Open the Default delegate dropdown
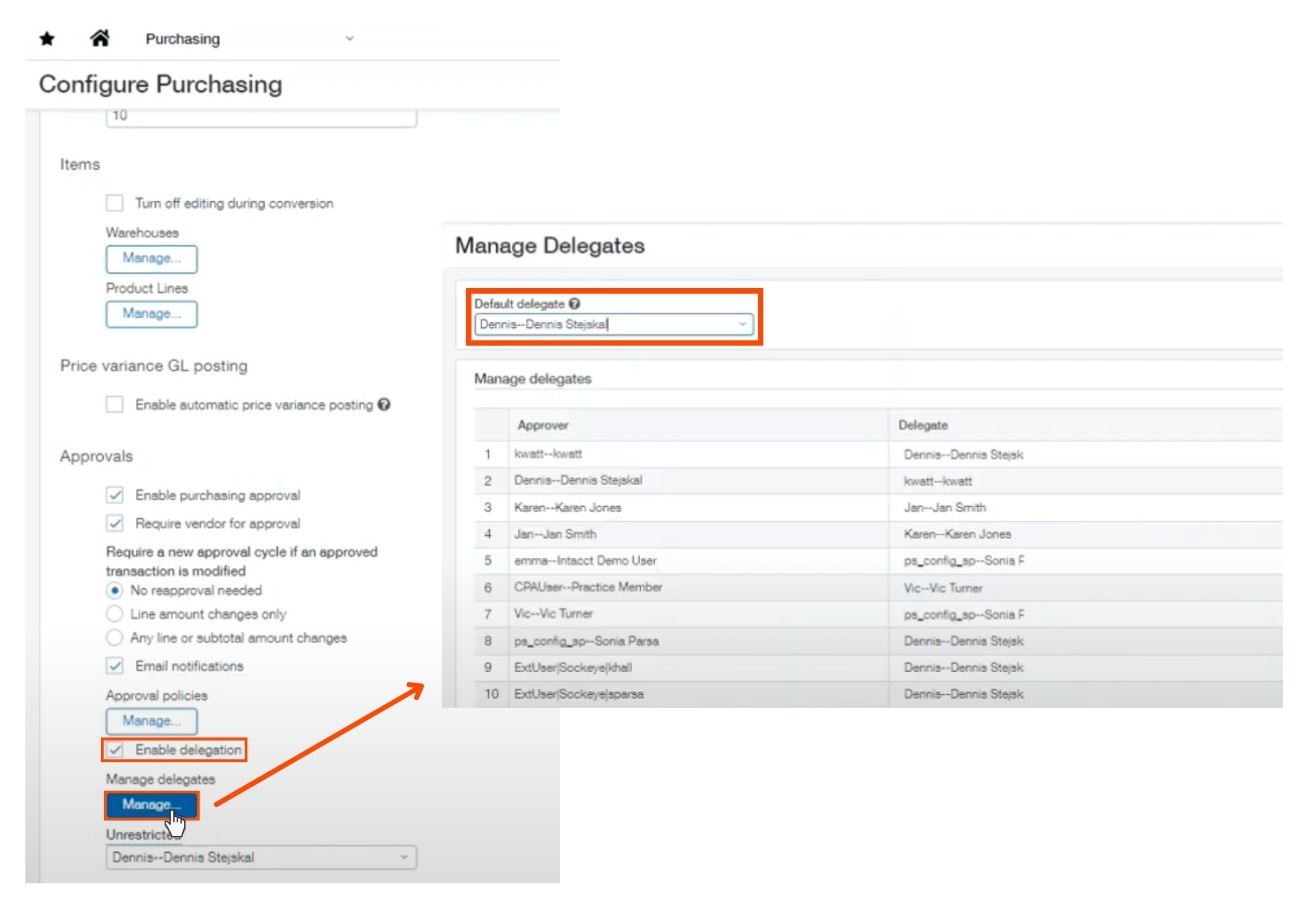 (x=613, y=324)
